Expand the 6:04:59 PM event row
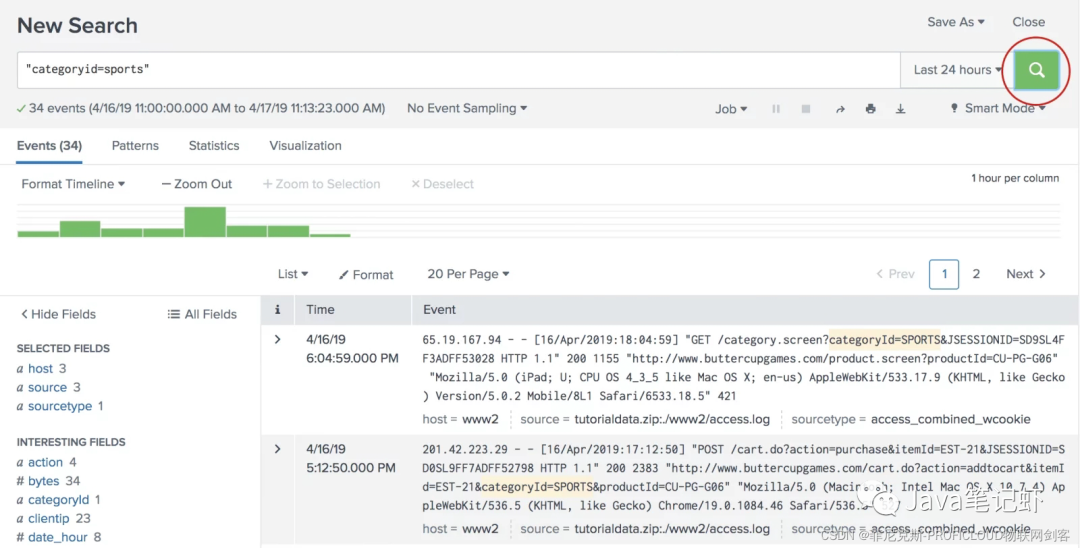The image size is (1080, 548). click(x=278, y=339)
